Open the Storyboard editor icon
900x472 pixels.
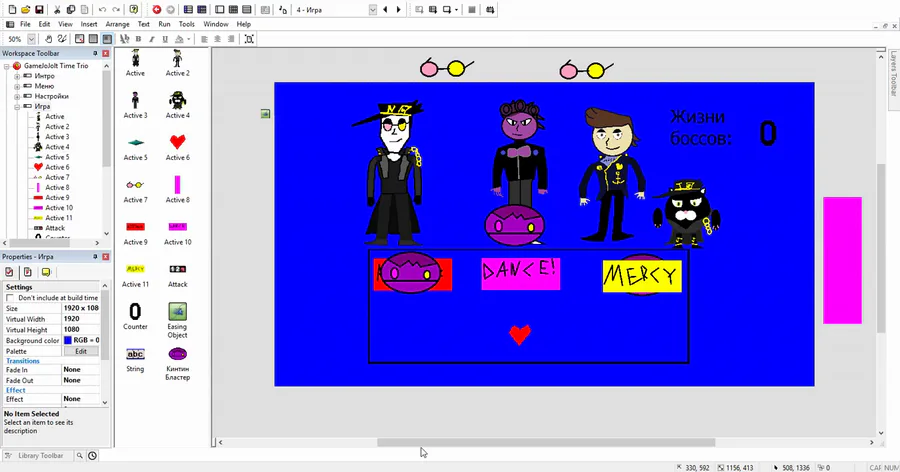click(x=188, y=10)
